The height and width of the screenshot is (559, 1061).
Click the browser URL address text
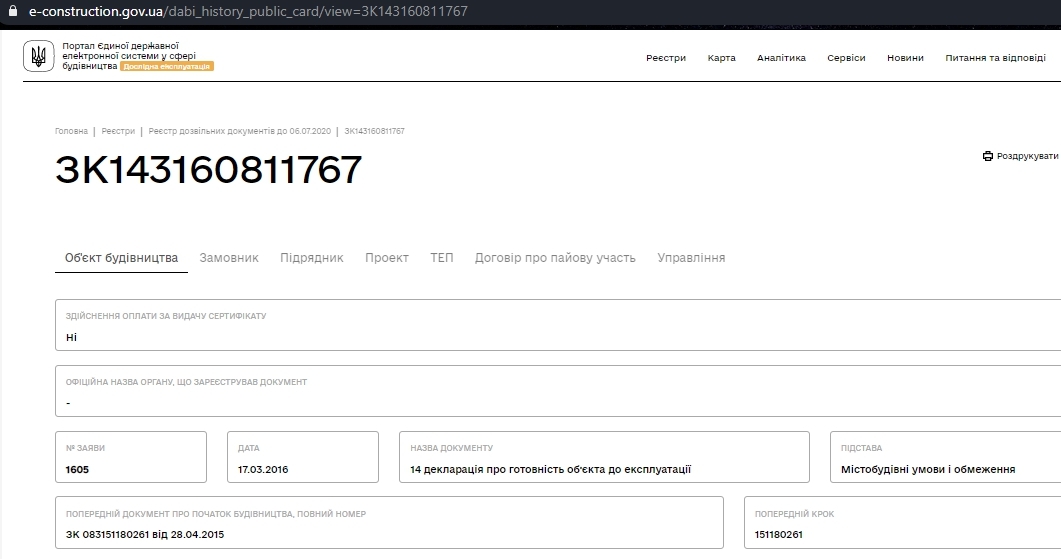coord(248,11)
